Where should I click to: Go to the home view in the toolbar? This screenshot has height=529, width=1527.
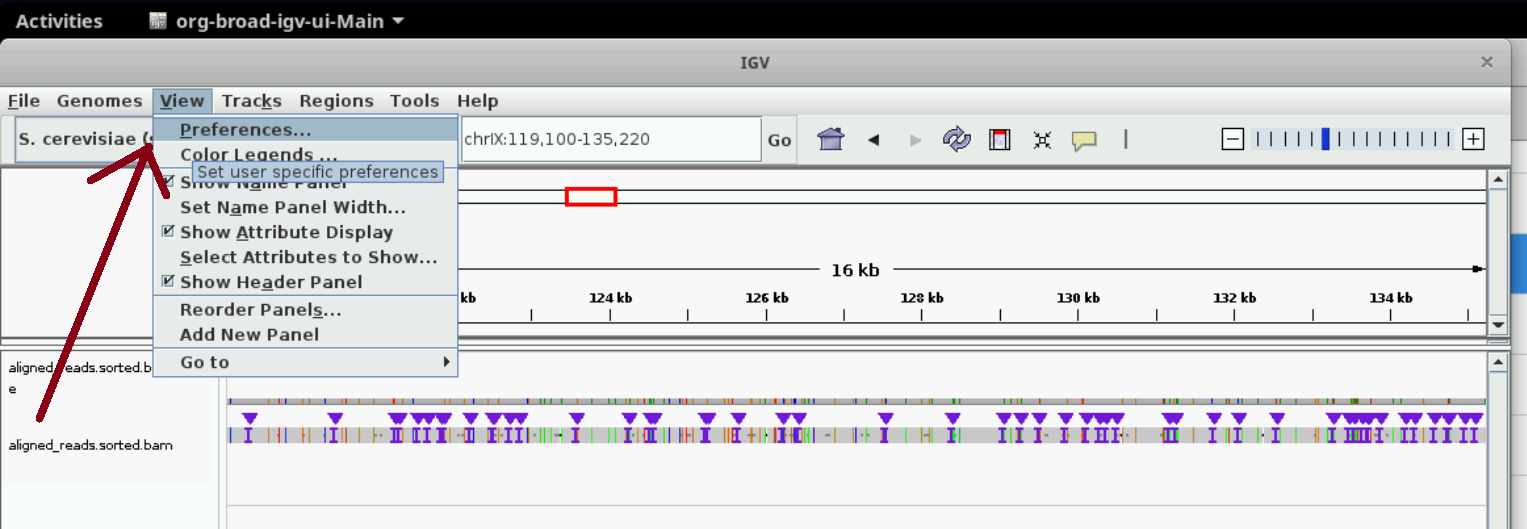(x=831, y=139)
